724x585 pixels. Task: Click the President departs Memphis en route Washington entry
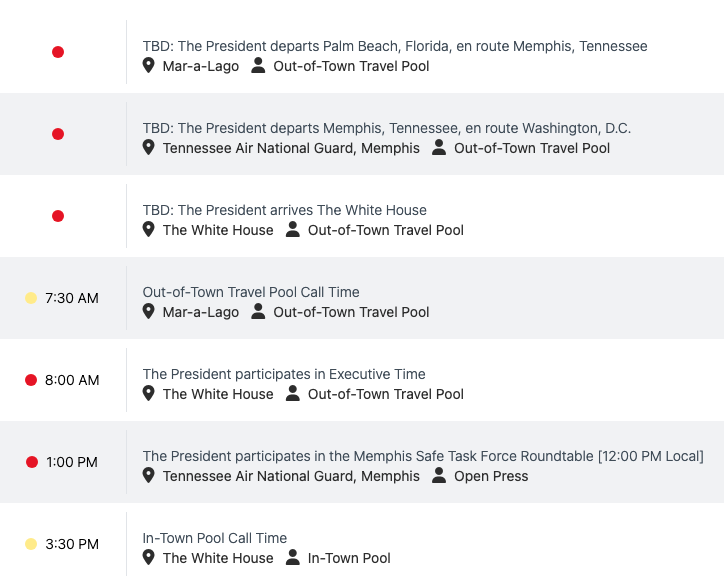click(386, 128)
